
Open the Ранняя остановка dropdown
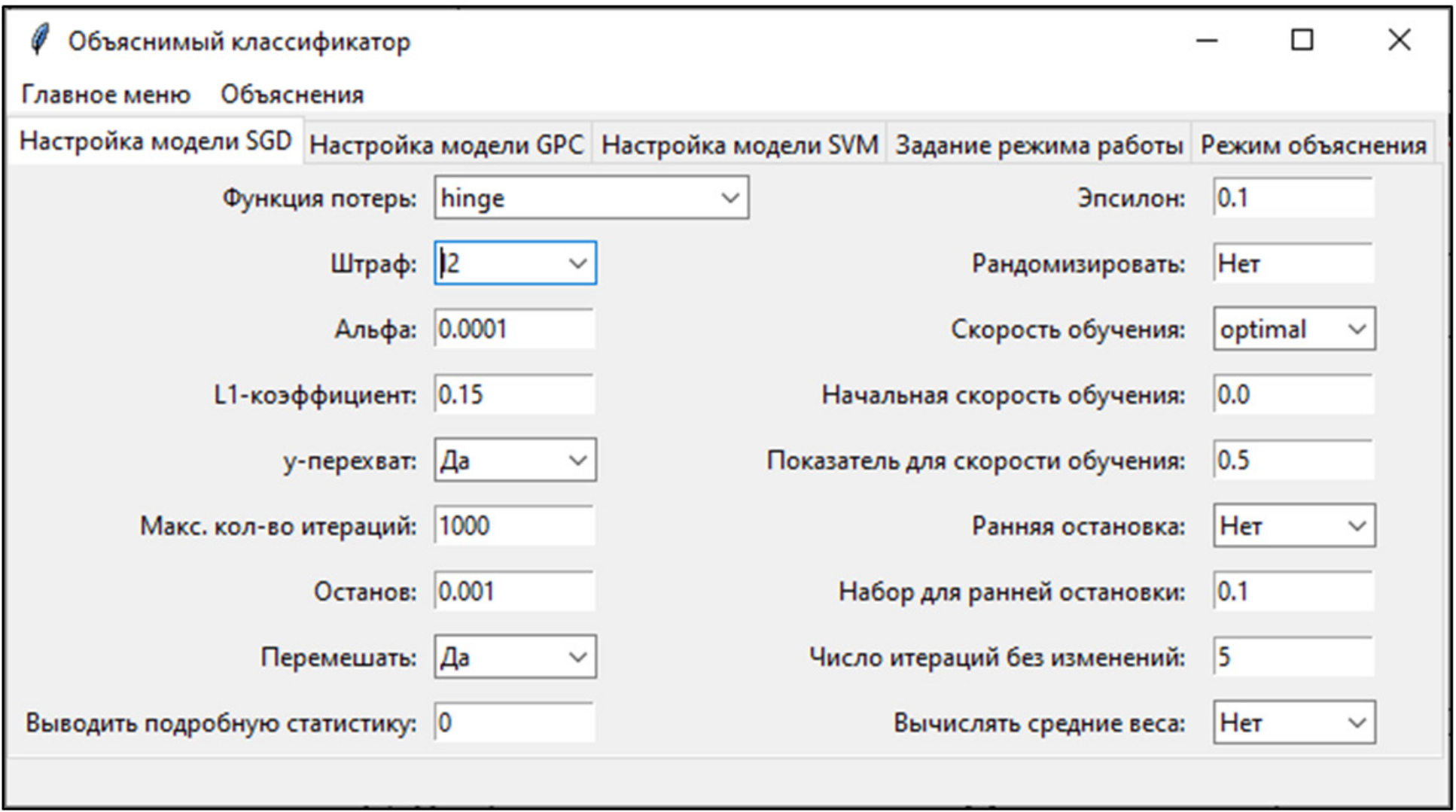pyautogui.click(x=1356, y=526)
